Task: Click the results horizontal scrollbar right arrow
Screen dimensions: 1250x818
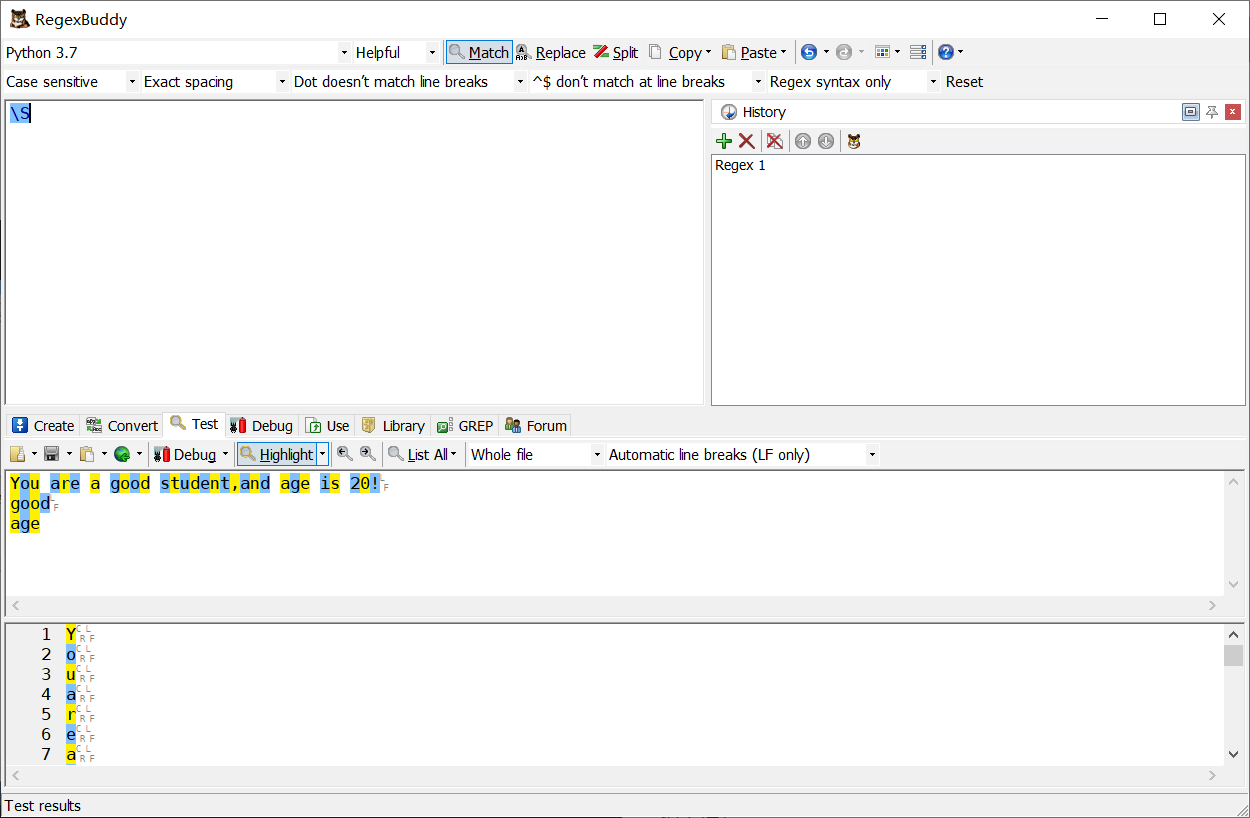Action: click(1213, 776)
